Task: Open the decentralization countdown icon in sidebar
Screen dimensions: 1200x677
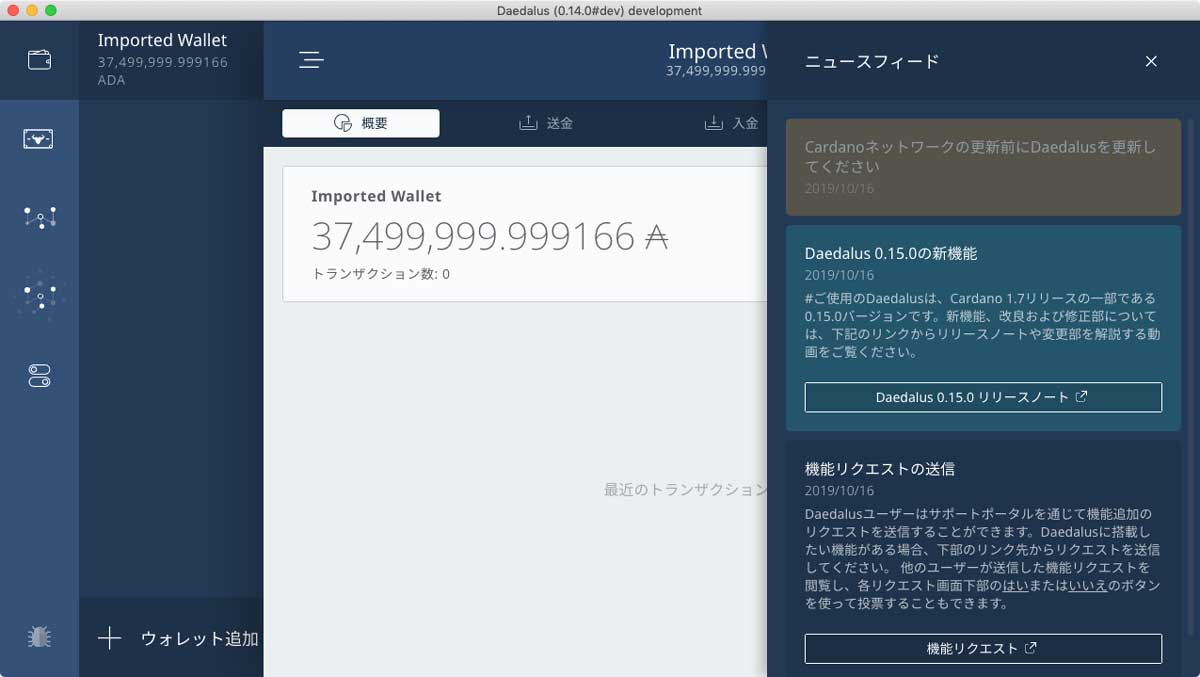Action: (x=39, y=296)
